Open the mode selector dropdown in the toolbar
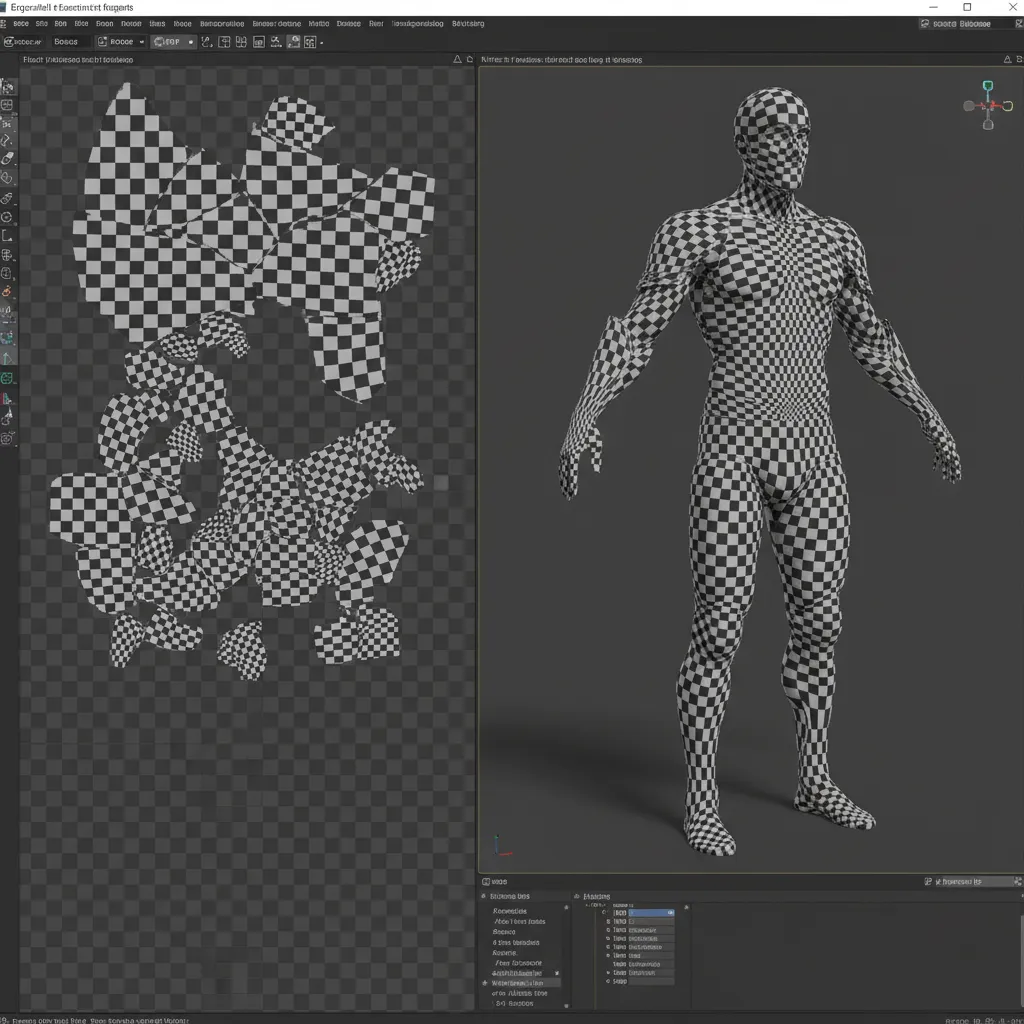This screenshot has height=1024, width=1024. (120, 41)
